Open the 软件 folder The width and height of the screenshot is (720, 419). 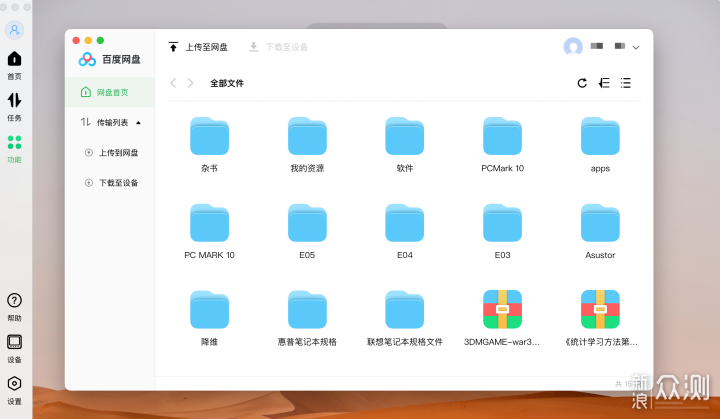coord(405,136)
